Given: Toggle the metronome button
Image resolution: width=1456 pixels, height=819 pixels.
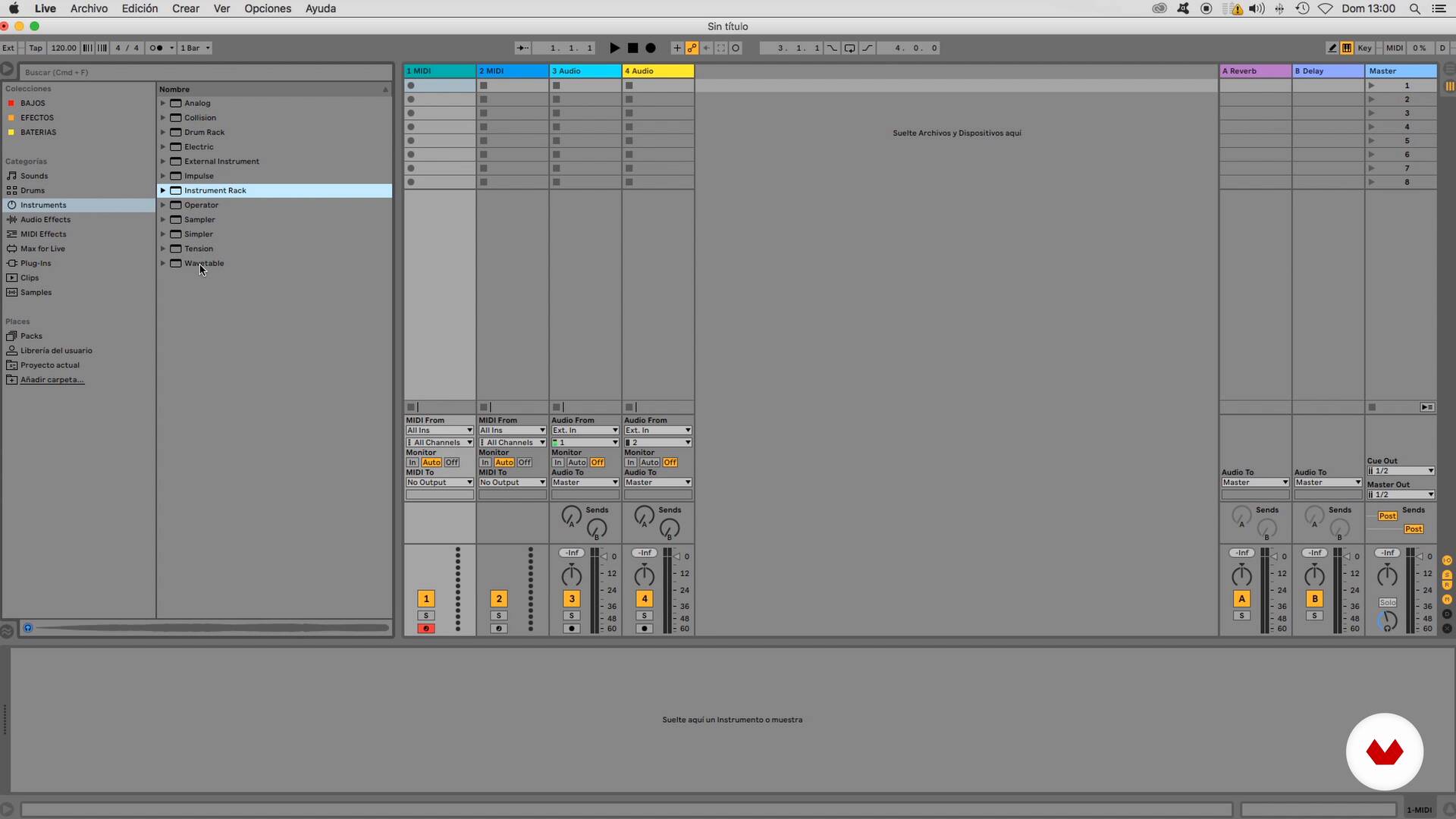Looking at the screenshot, I should pyautogui.click(x=156, y=48).
